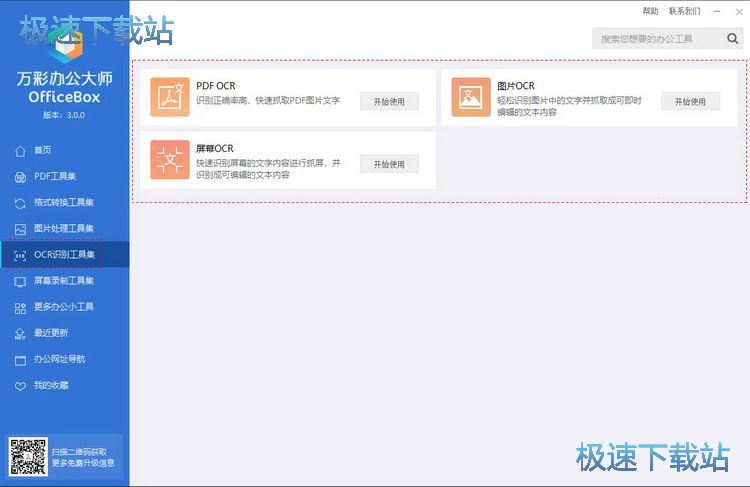Screen dimensions: 750x487
Task: Click the 屏幕OCR title text
Action: click(x=215, y=149)
